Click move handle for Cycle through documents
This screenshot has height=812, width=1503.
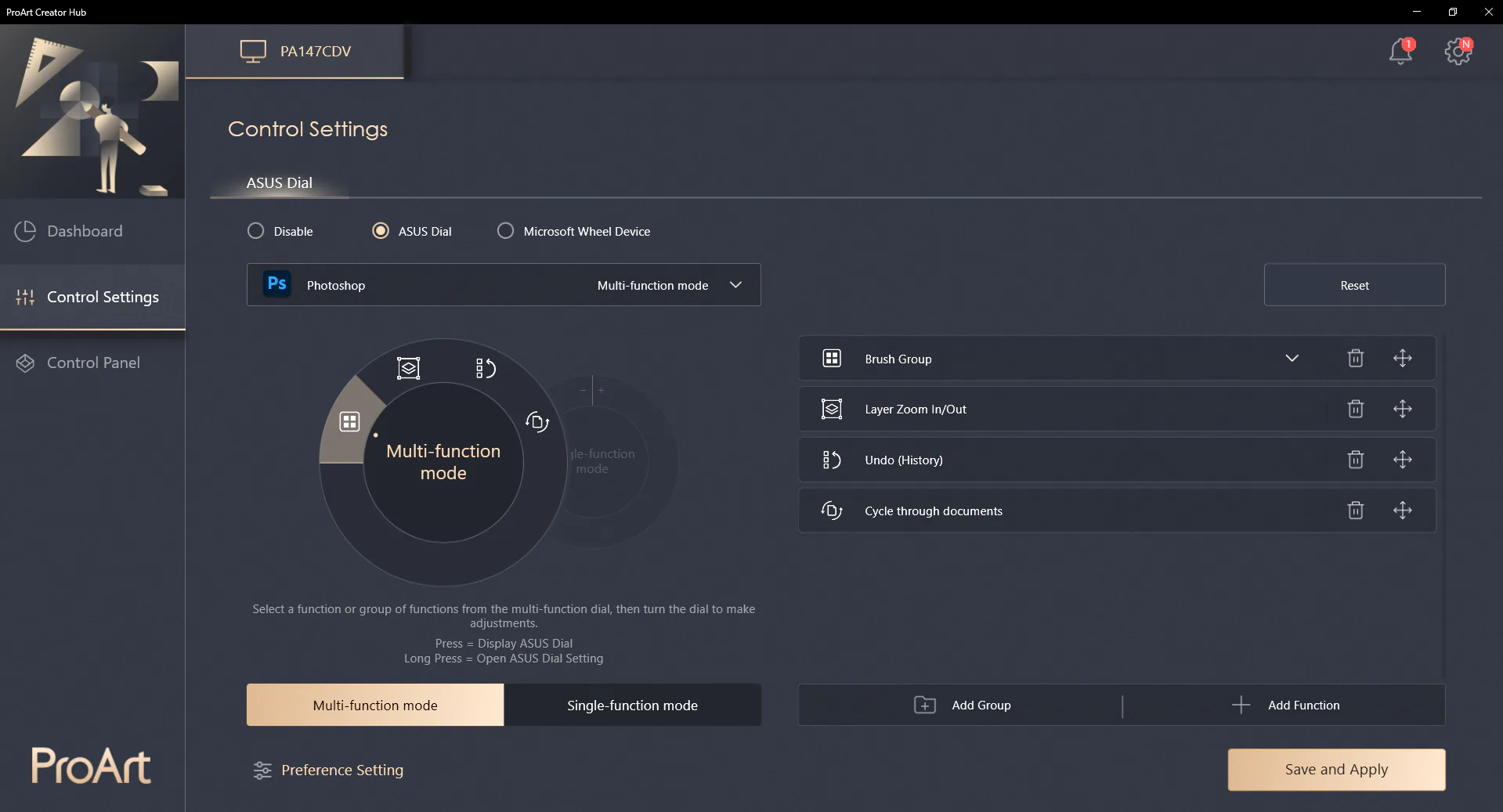(1403, 511)
